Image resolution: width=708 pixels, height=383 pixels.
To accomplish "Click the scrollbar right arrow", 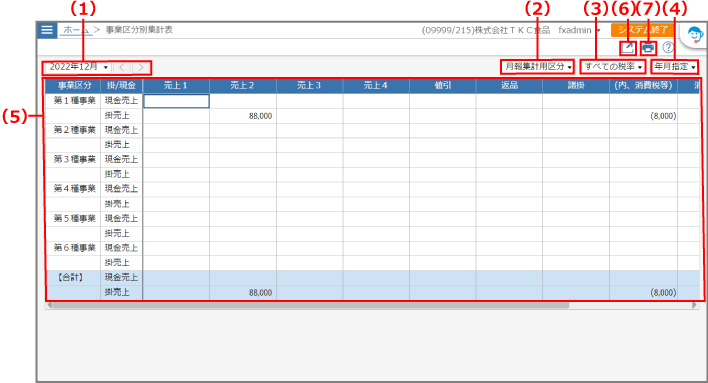I will click(694, 305).
